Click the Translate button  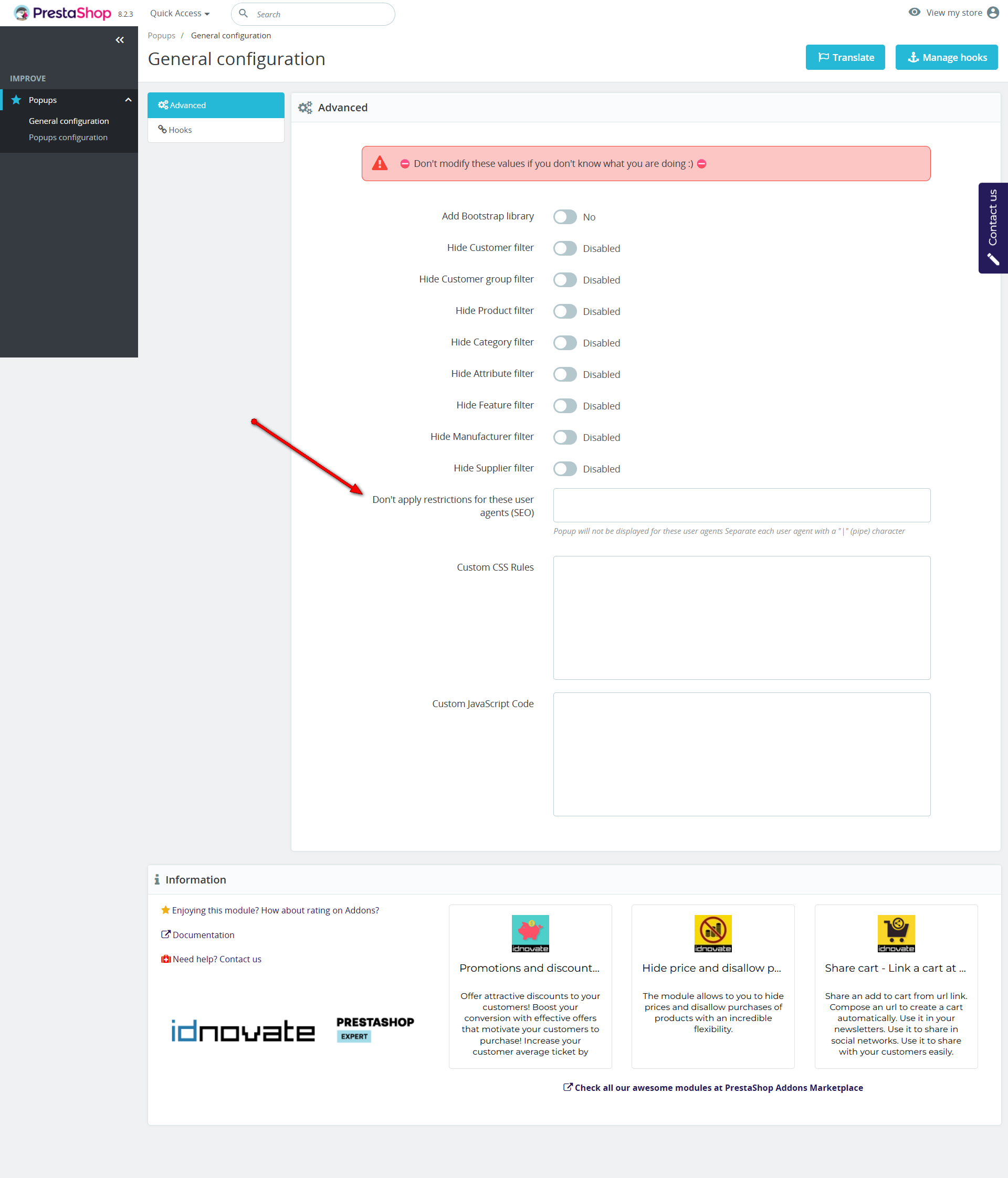(845, 57)
